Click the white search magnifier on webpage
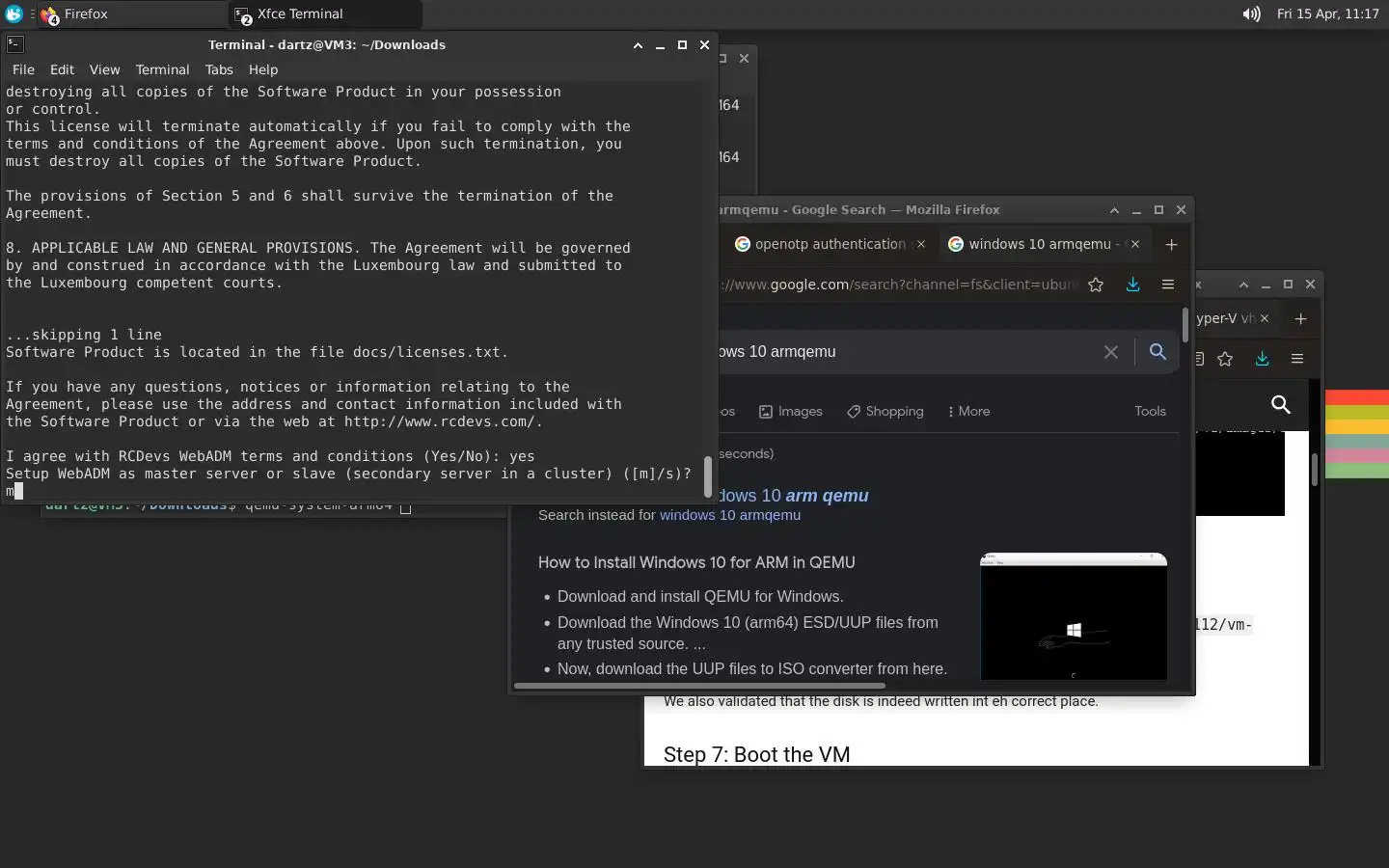 [x=1281, y=404]
